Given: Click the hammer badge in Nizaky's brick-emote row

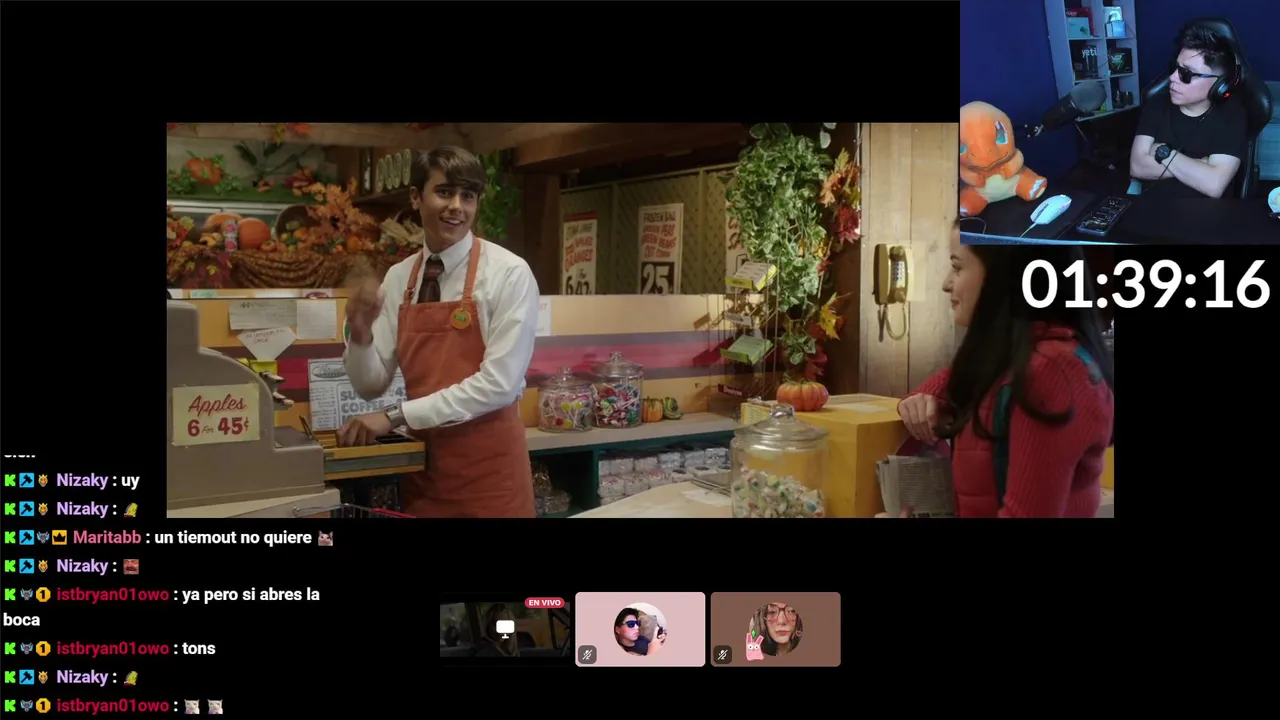Looking at the screenshot, I should pyautogui.click(x=27, y=566).
